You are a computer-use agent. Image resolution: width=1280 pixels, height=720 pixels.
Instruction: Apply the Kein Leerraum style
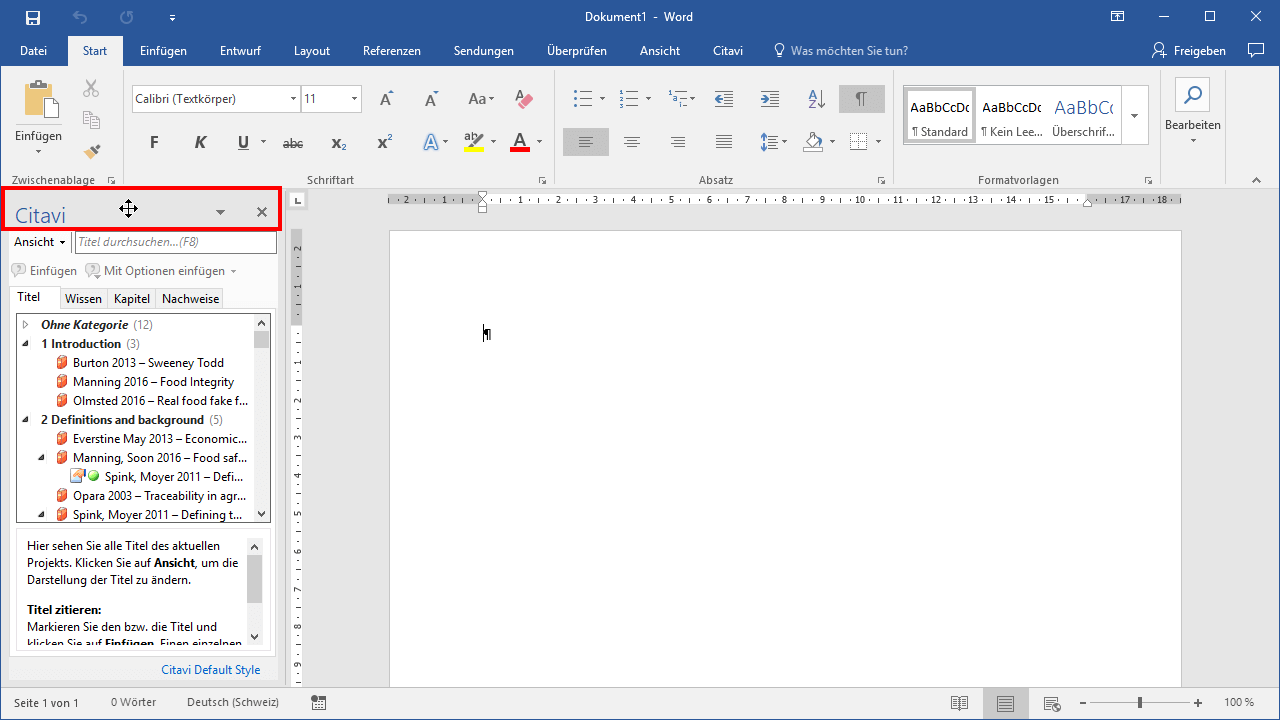click(x=1011, y=115)
